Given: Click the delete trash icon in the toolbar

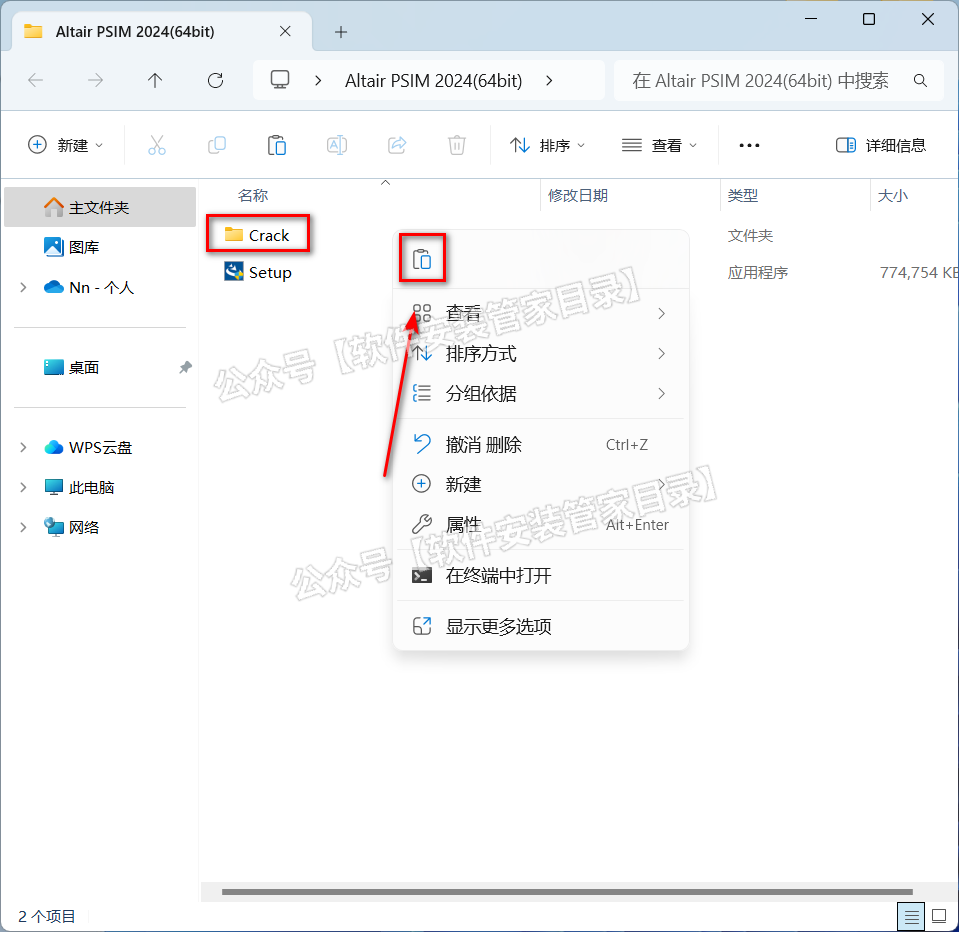Looking at the screenshot, I should 457,146.
